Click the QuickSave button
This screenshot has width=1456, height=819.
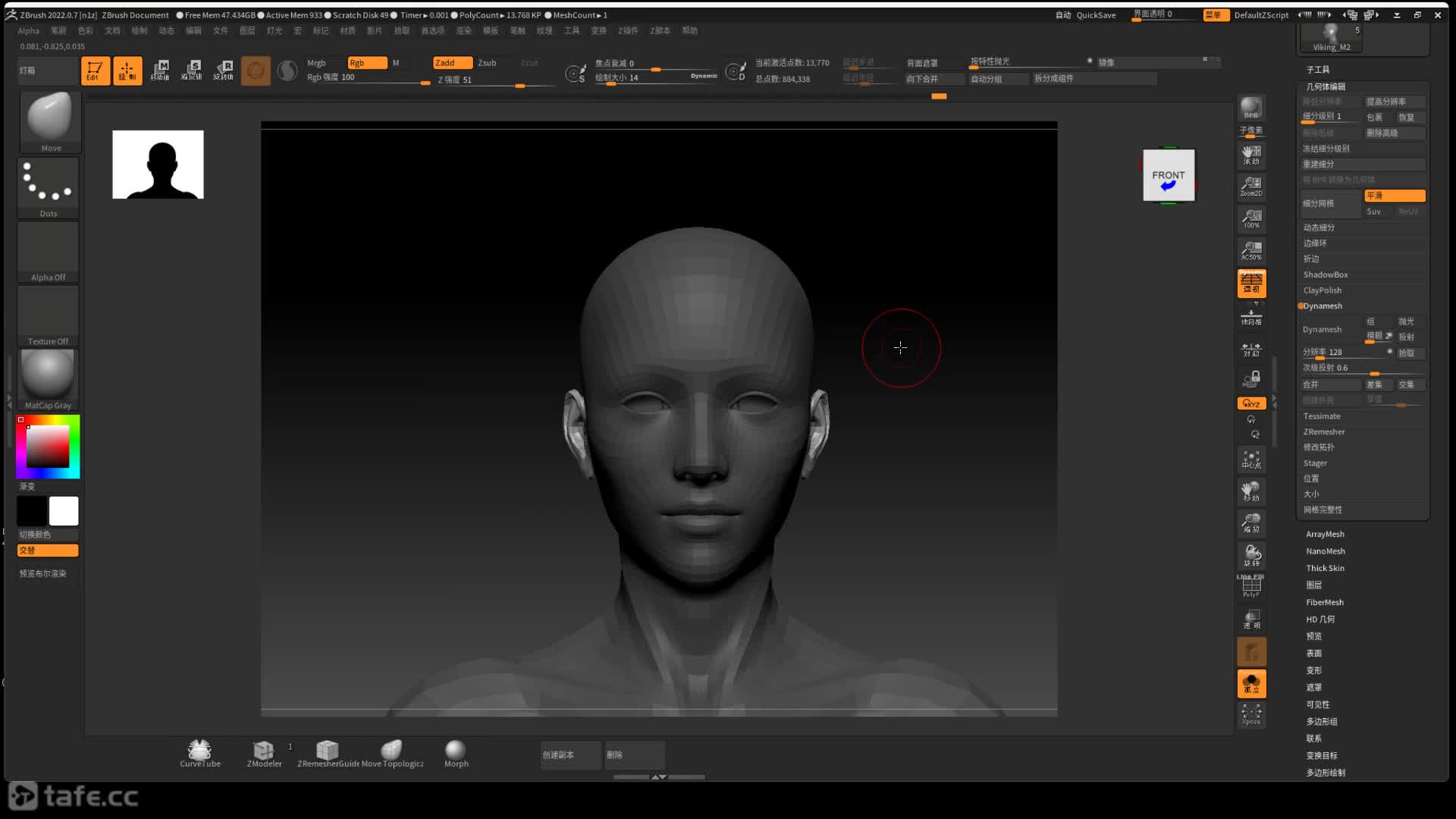[x=1096, y=15]
